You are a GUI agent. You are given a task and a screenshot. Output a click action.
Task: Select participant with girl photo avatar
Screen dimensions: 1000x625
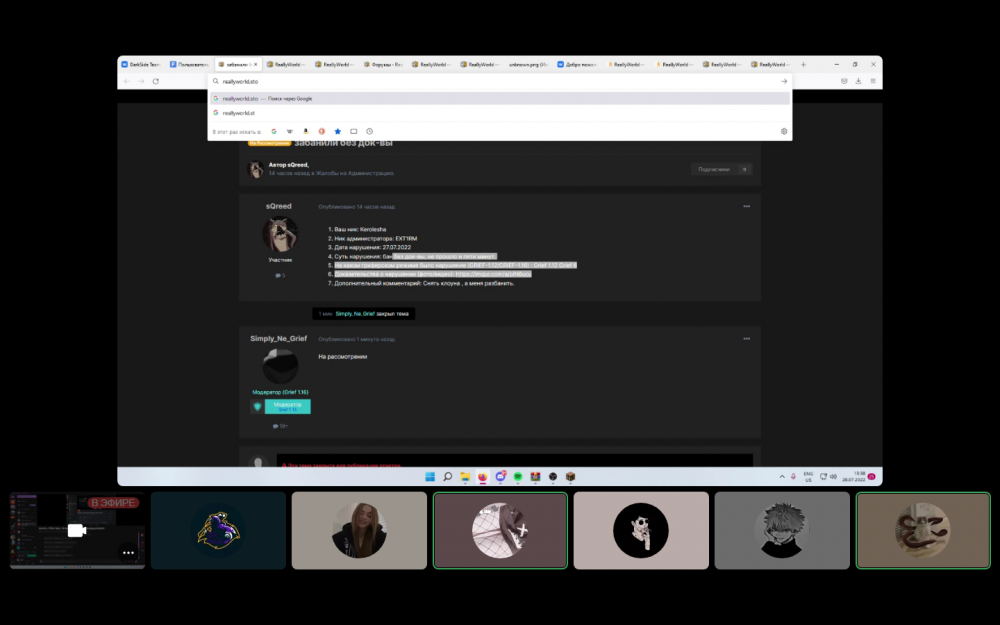(359, 531)
